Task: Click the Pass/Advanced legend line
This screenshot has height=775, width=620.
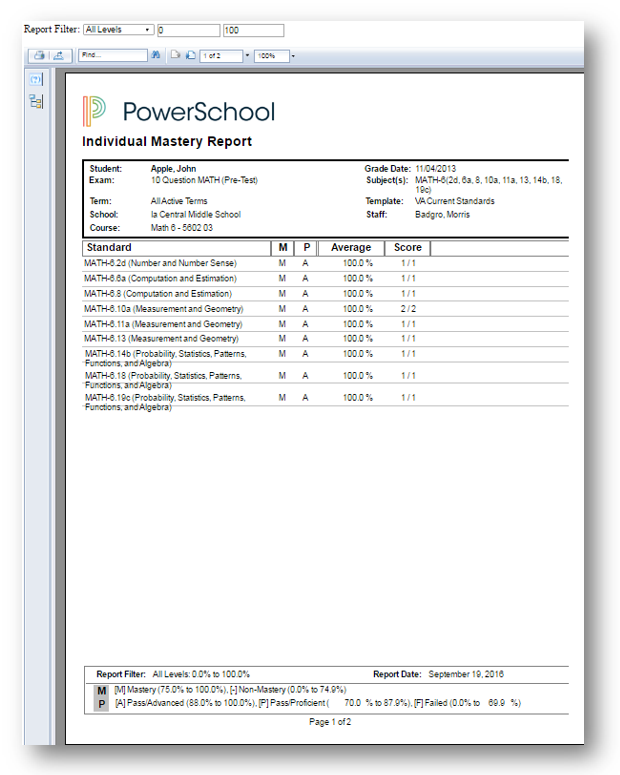Action: [318, 703]
